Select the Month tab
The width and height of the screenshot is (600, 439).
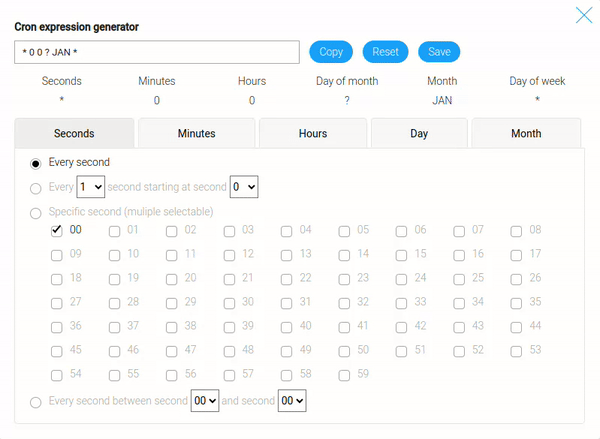pos(526,133)
